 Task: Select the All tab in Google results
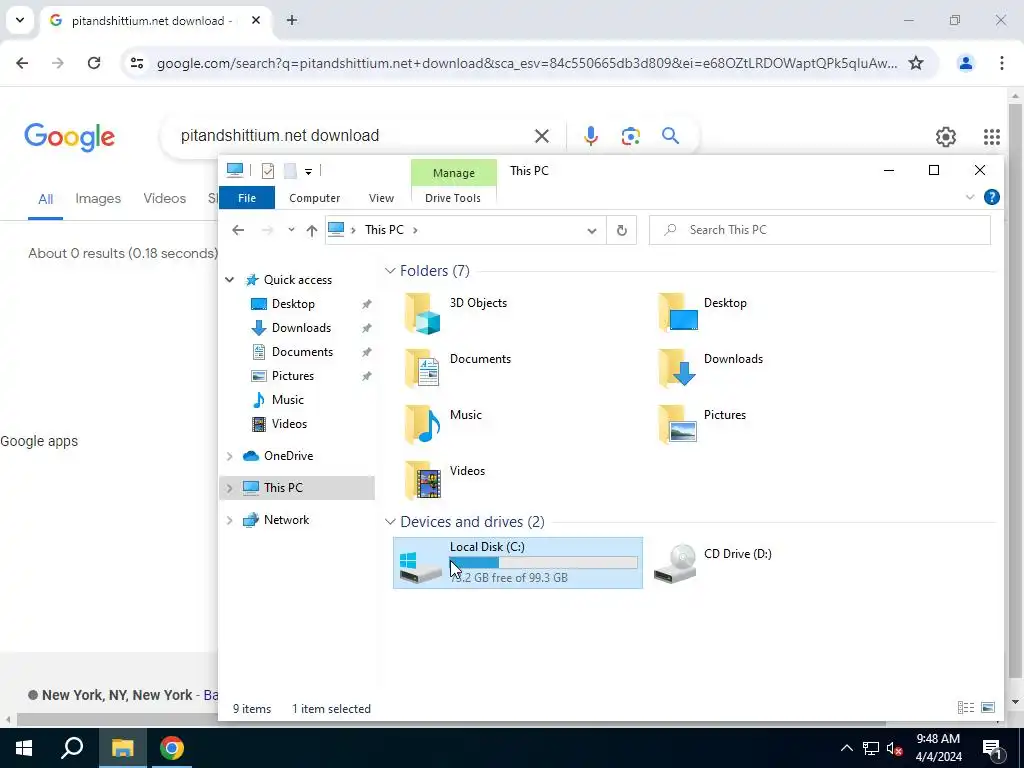coord(45,199)
